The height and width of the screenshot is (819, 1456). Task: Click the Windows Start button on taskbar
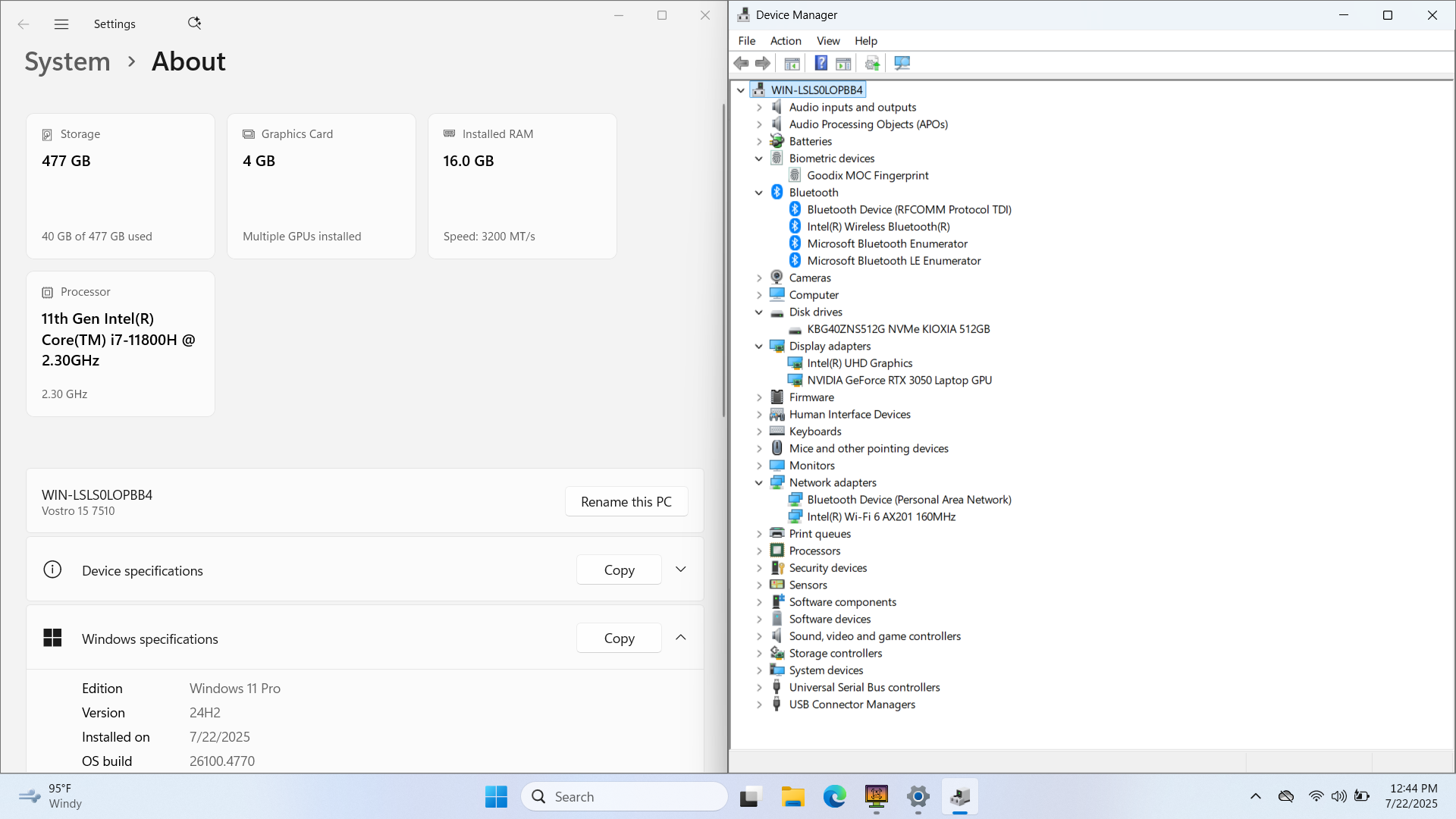coord(496,796)
